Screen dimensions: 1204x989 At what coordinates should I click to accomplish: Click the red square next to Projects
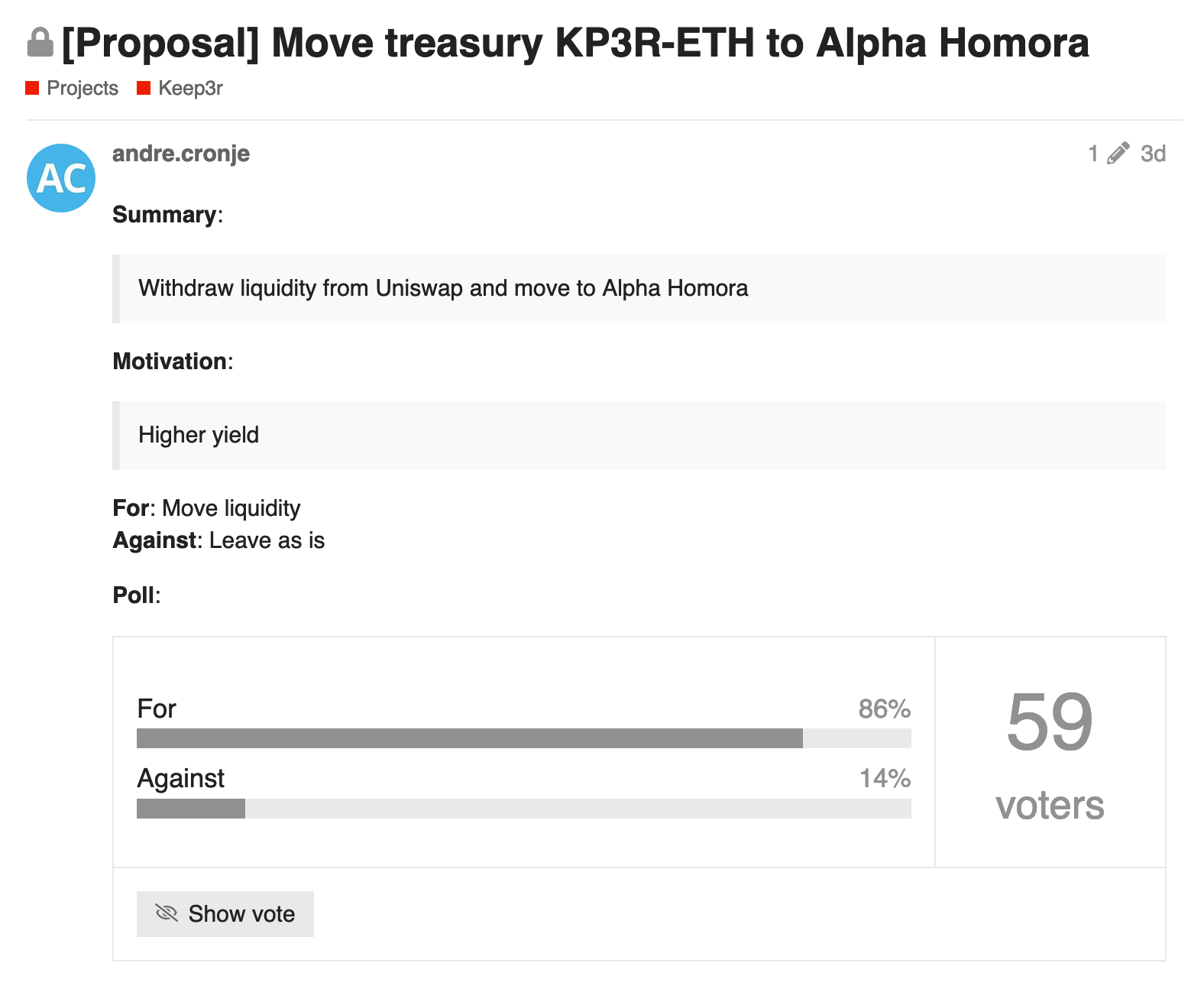click(32, 88)
